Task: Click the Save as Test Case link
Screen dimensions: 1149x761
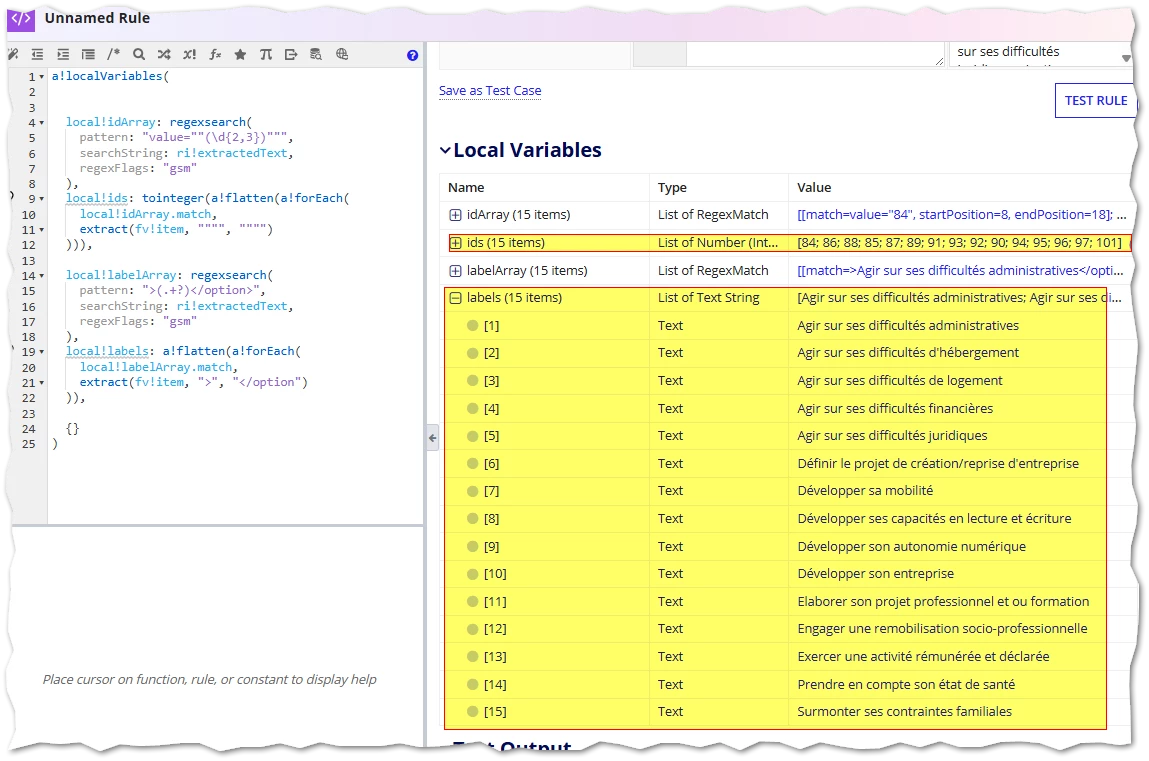Action: [x=490, y=91]
